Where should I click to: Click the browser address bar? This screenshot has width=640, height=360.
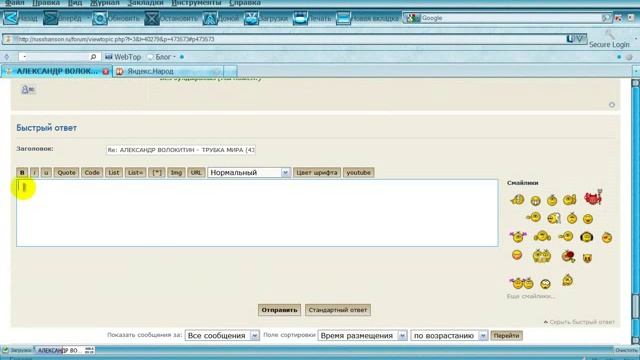286,39
